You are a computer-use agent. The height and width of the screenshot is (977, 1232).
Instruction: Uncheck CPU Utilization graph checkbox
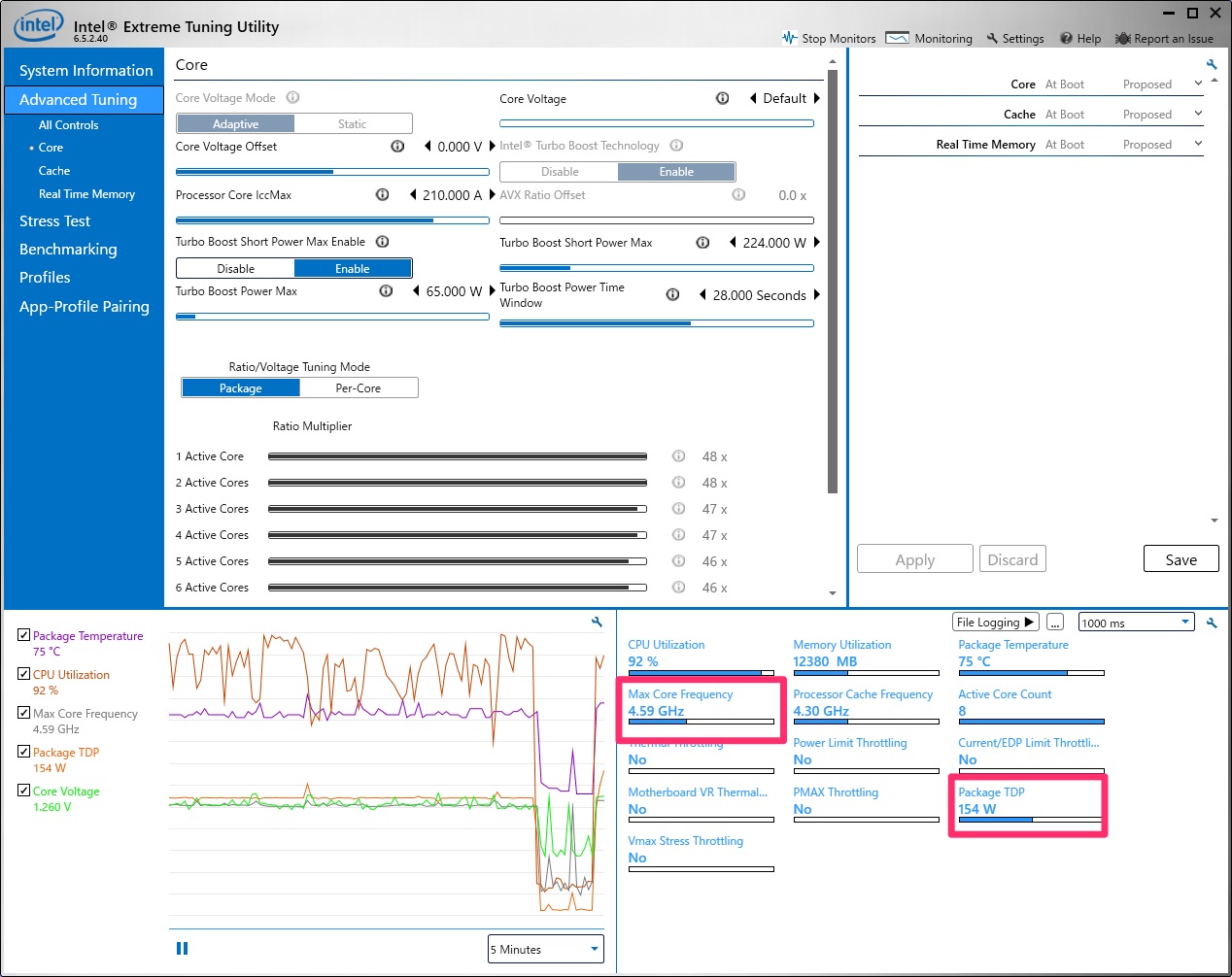[23, 674]
